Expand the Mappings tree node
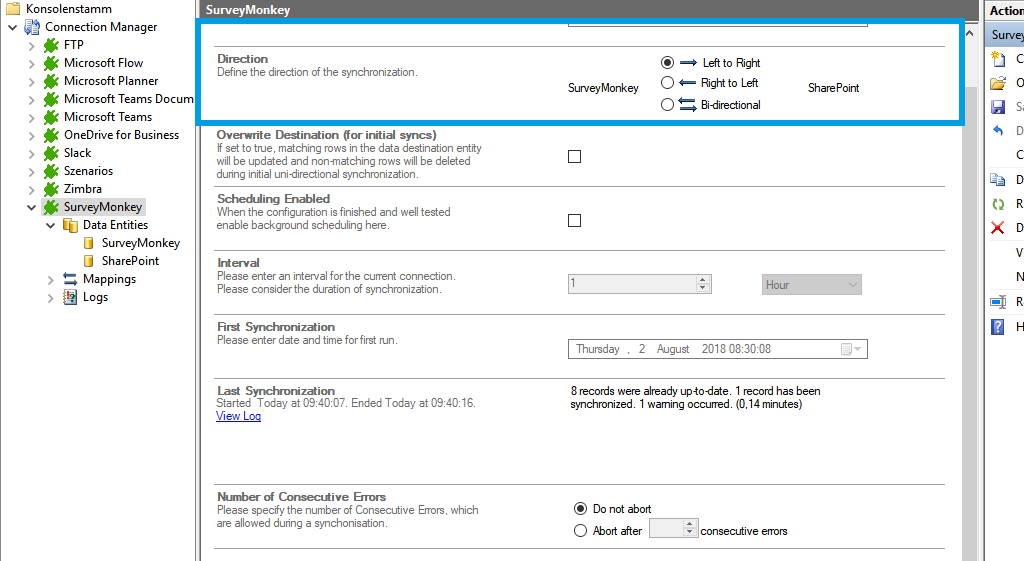The height and width of the screenshot is (561, 1024). (51, 279)
